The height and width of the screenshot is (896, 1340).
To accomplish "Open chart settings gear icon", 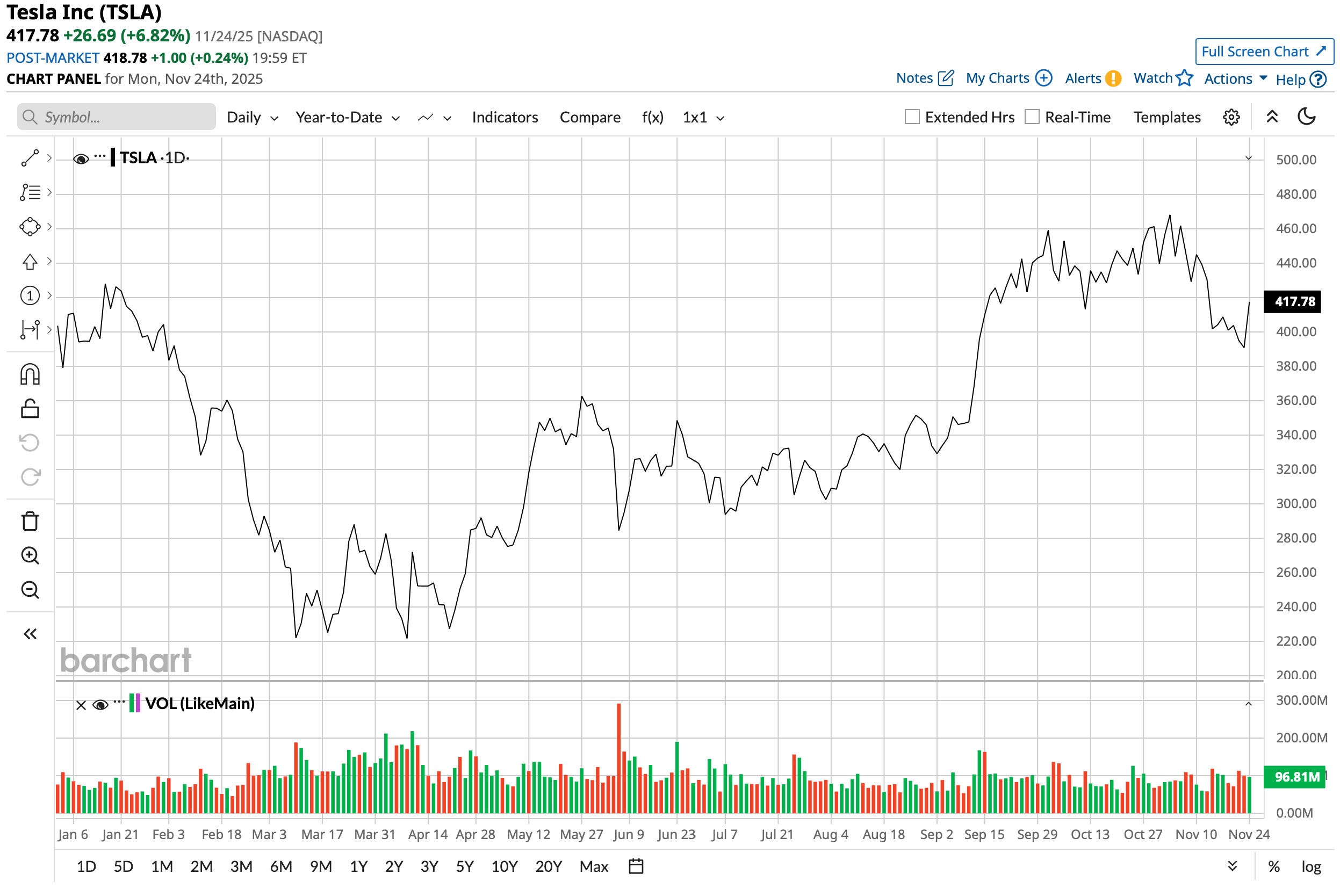I will click(x=1232, y=117).
